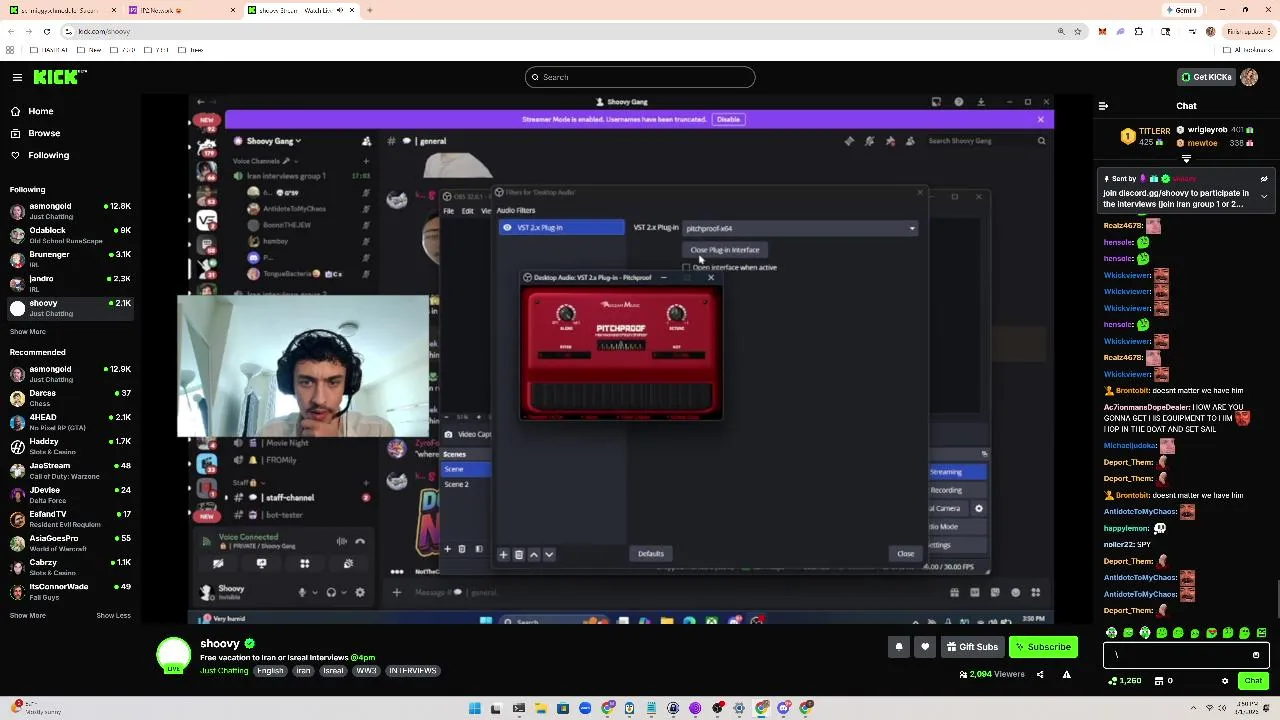Open your profile avatar menu on Kick

click(1249, 77)
